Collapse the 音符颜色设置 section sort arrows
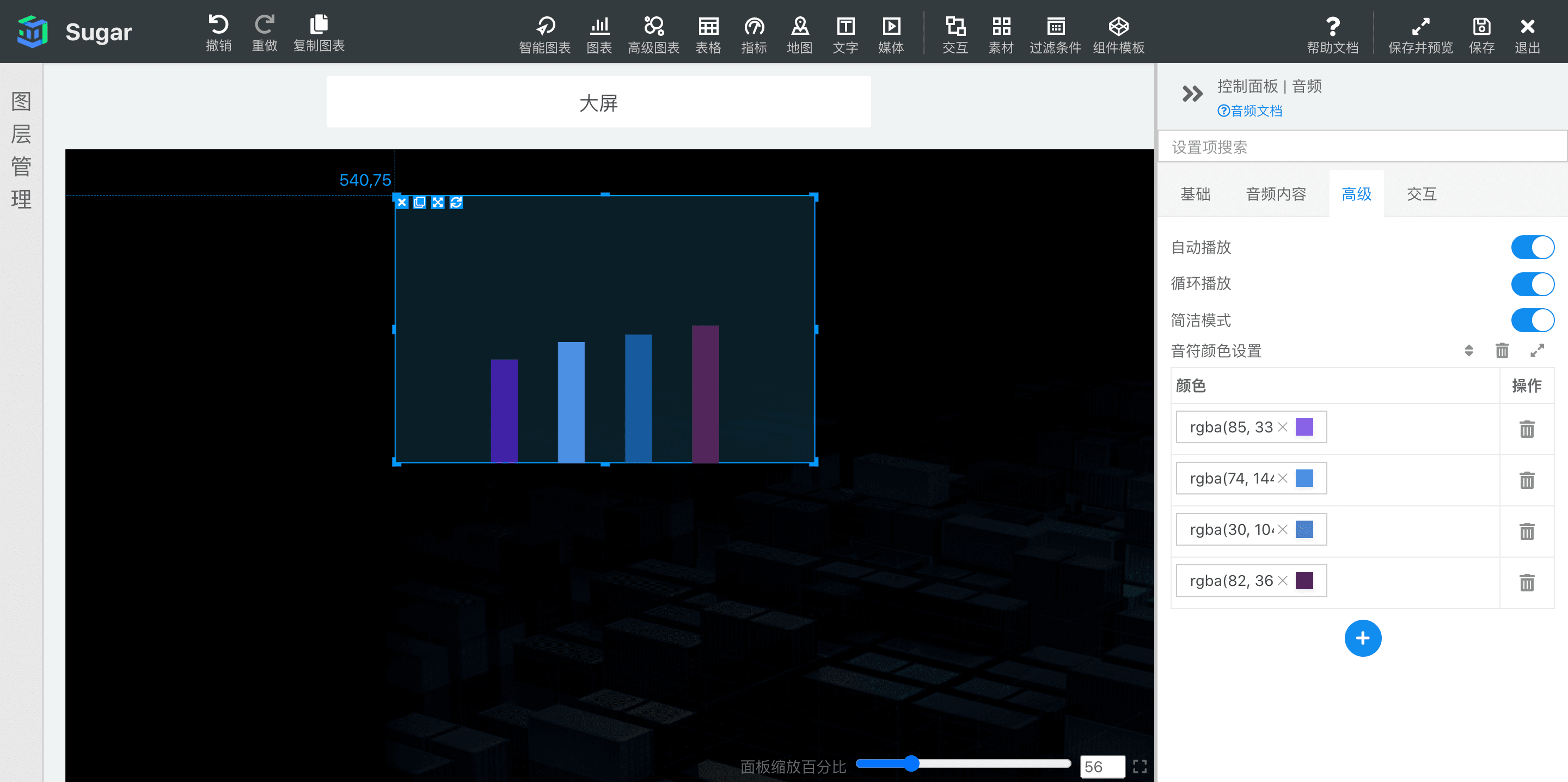 [1468, 350]
